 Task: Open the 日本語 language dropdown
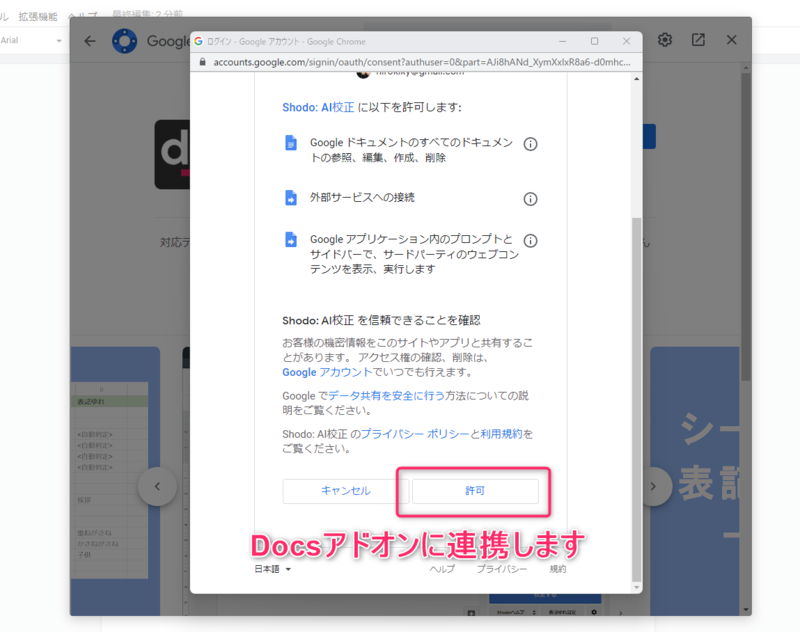272,569
